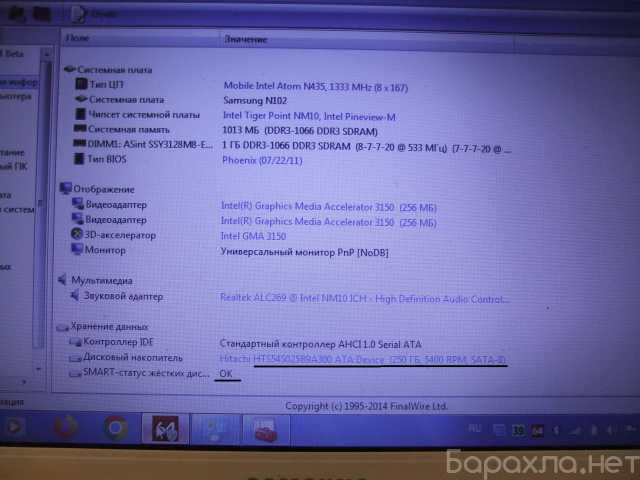Select the 1013 МБ system memory value
The height and width of the screenshot is (480, 640).
300,131
